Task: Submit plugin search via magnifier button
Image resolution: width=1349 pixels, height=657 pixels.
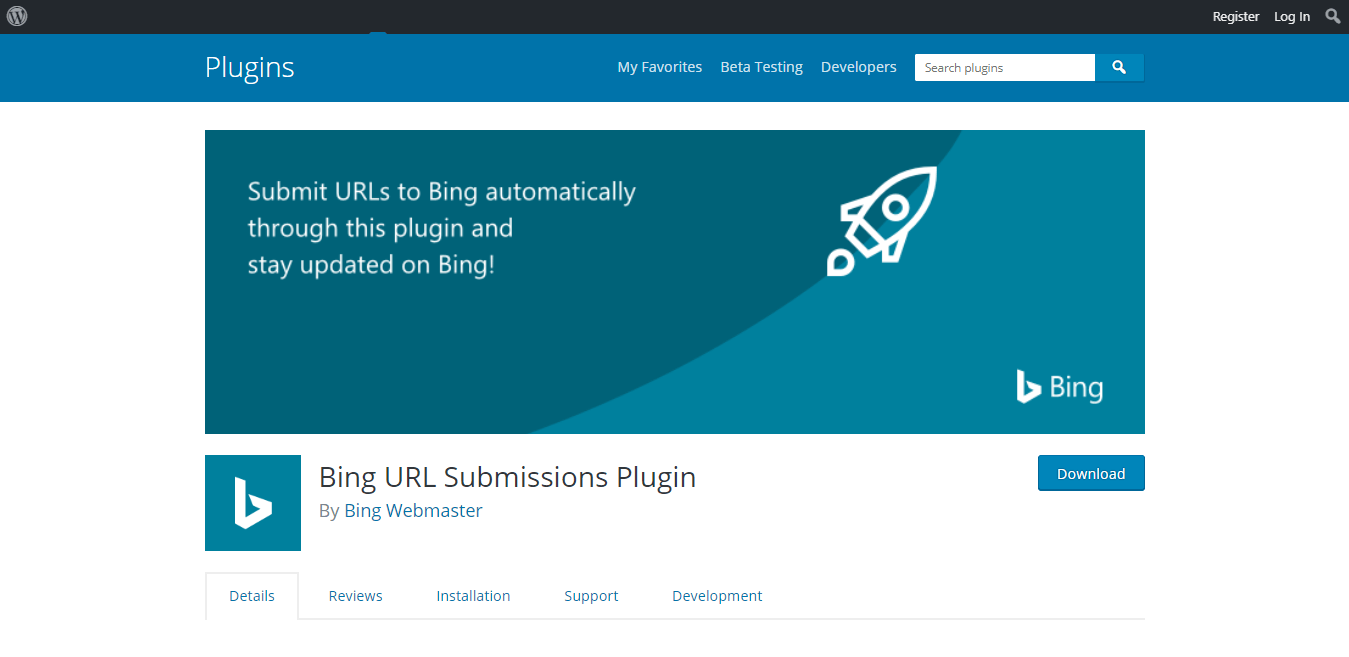Action: pos(1120,67)
